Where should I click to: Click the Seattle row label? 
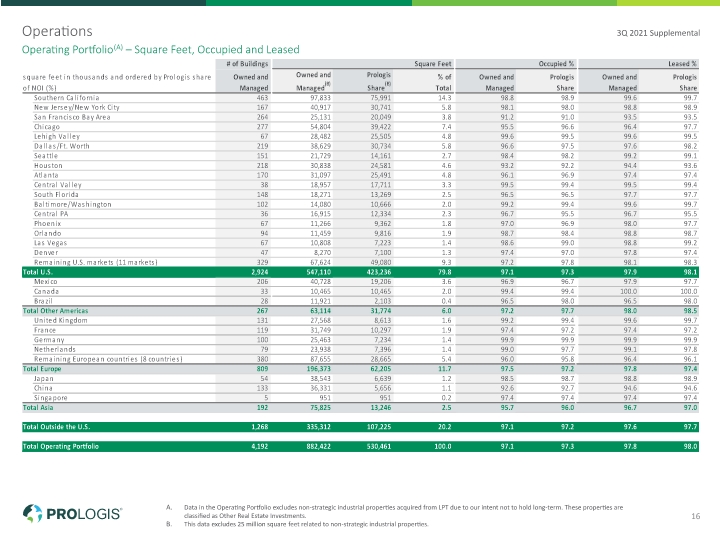tap(46, 156)
